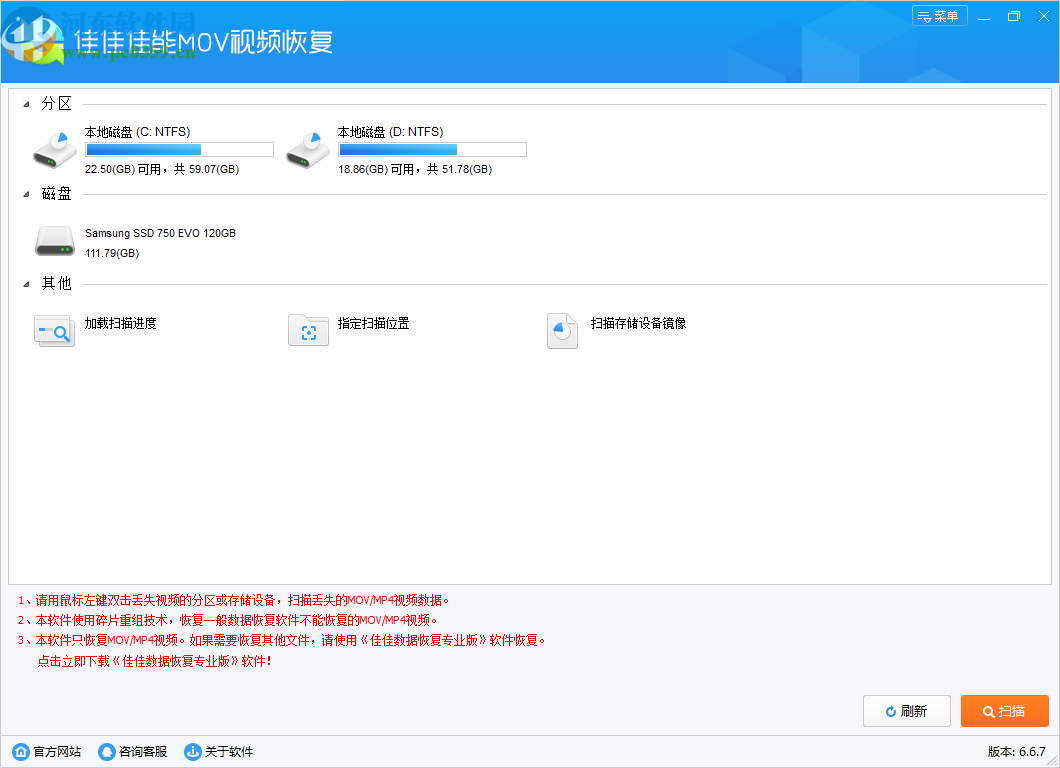Viewport: 1060px width, 768px height.
Task: Click the 版本: 6.6.7 version label
Action: (1013, 751)
